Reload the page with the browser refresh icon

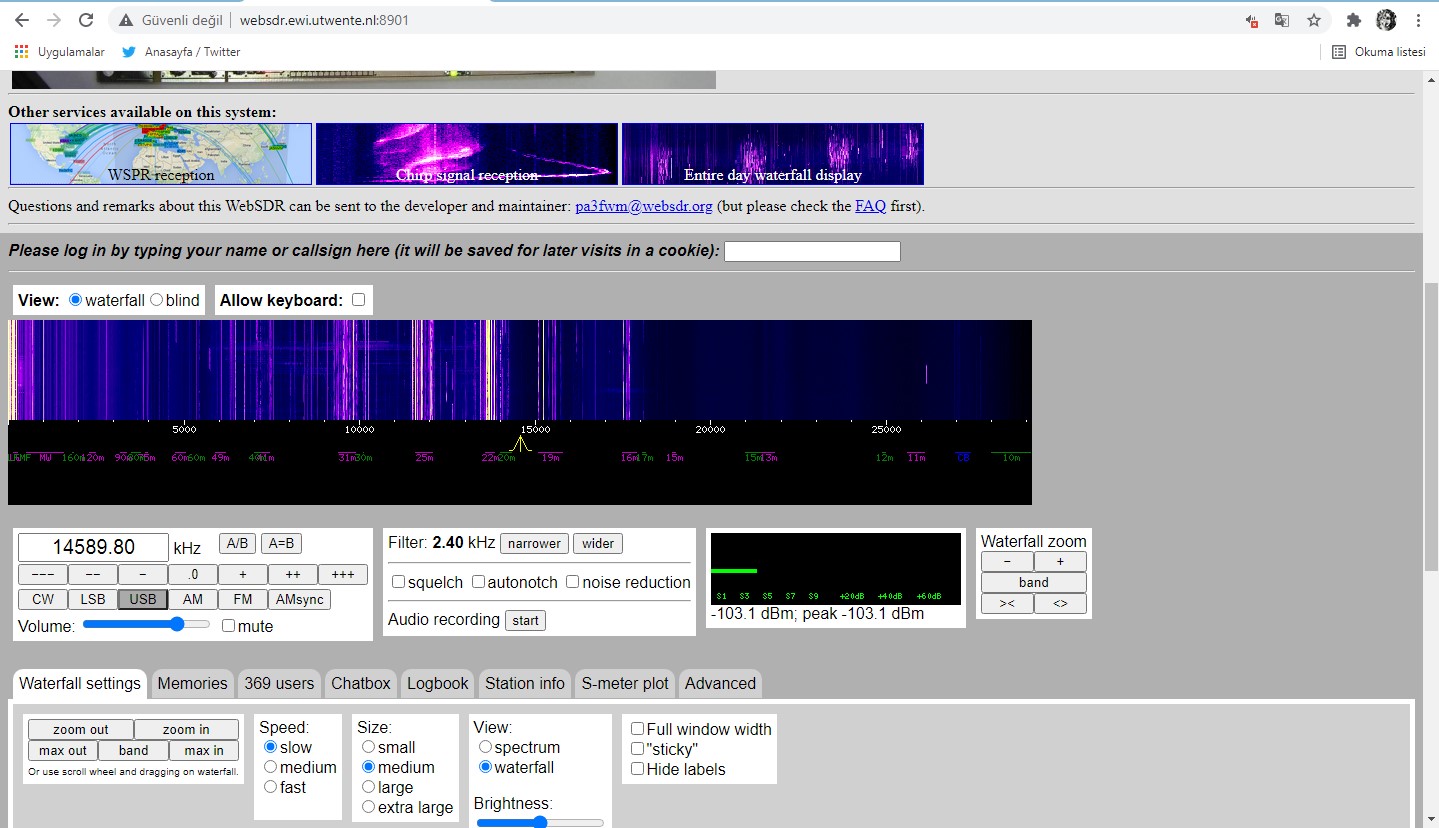[x=86, y=20]
